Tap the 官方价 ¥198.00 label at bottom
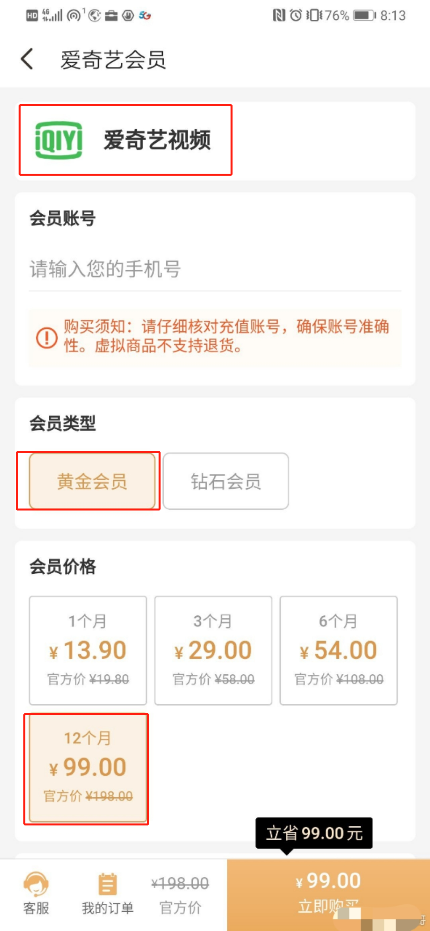 point(181,894)
